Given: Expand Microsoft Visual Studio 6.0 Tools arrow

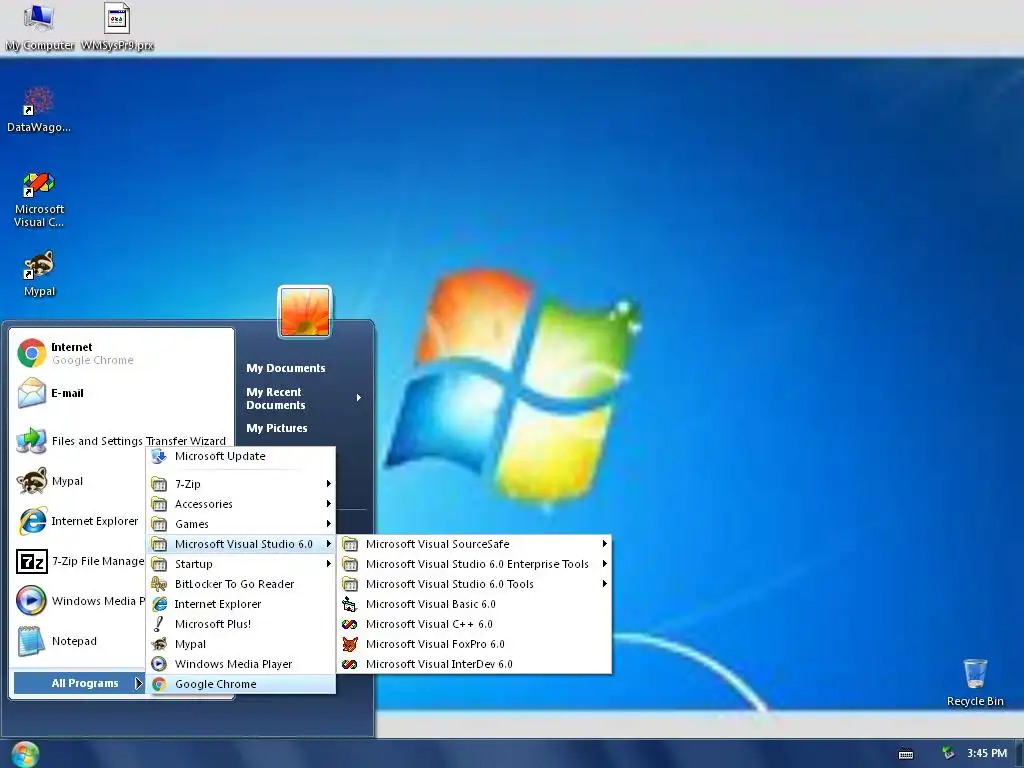Looking at the screenshot, I should [605, 584].
